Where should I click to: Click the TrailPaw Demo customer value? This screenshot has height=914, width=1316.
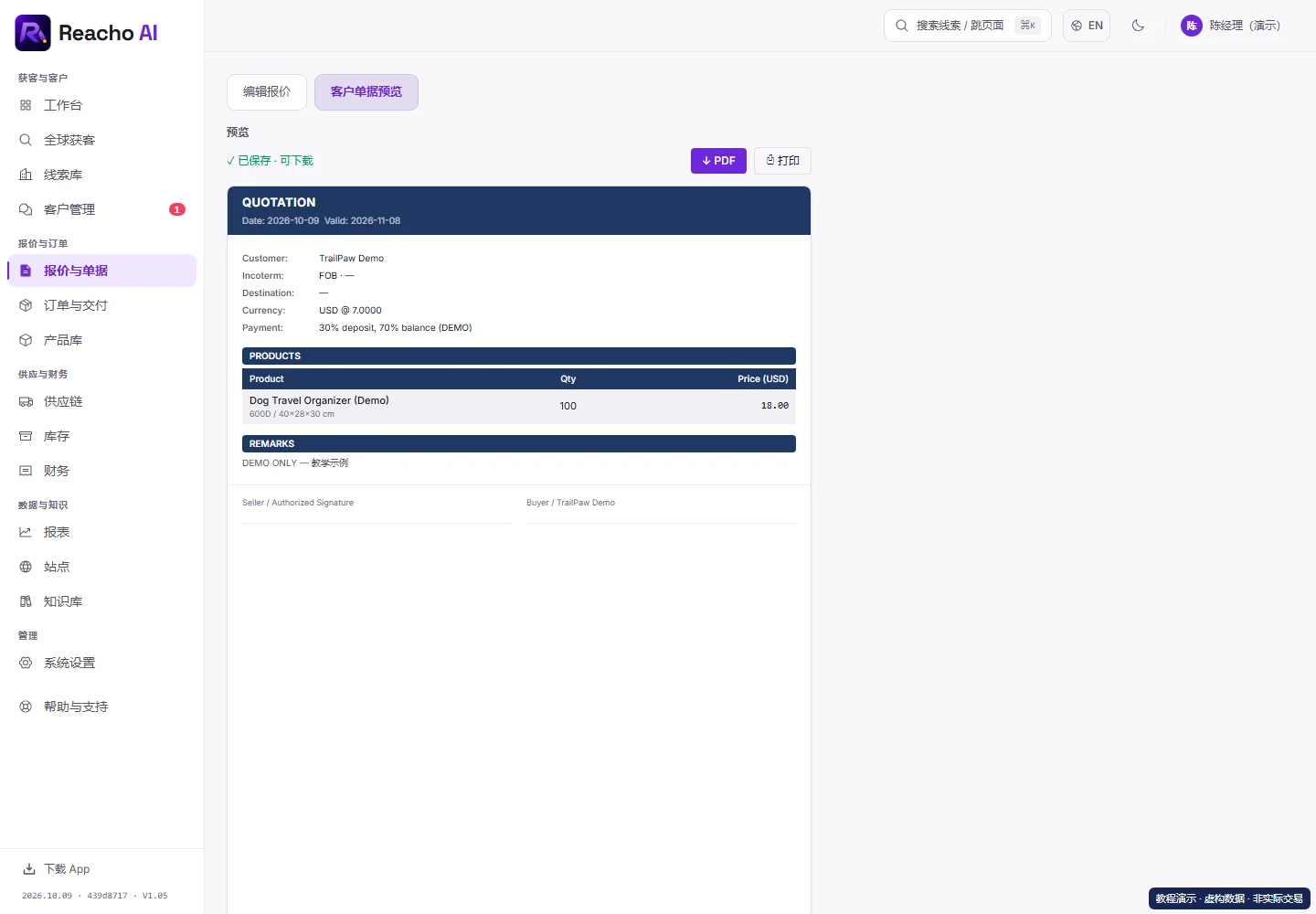[352, 259]
